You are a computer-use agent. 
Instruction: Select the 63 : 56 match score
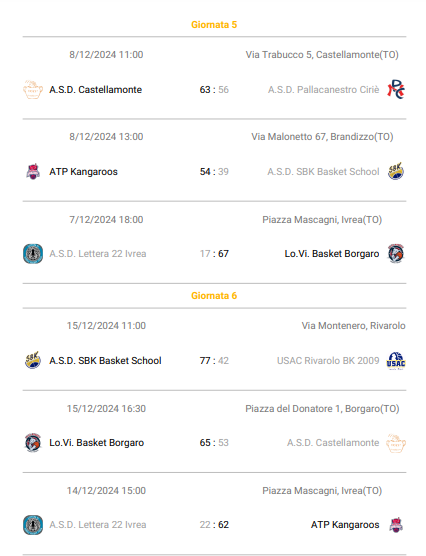click(x=214, y=90)
